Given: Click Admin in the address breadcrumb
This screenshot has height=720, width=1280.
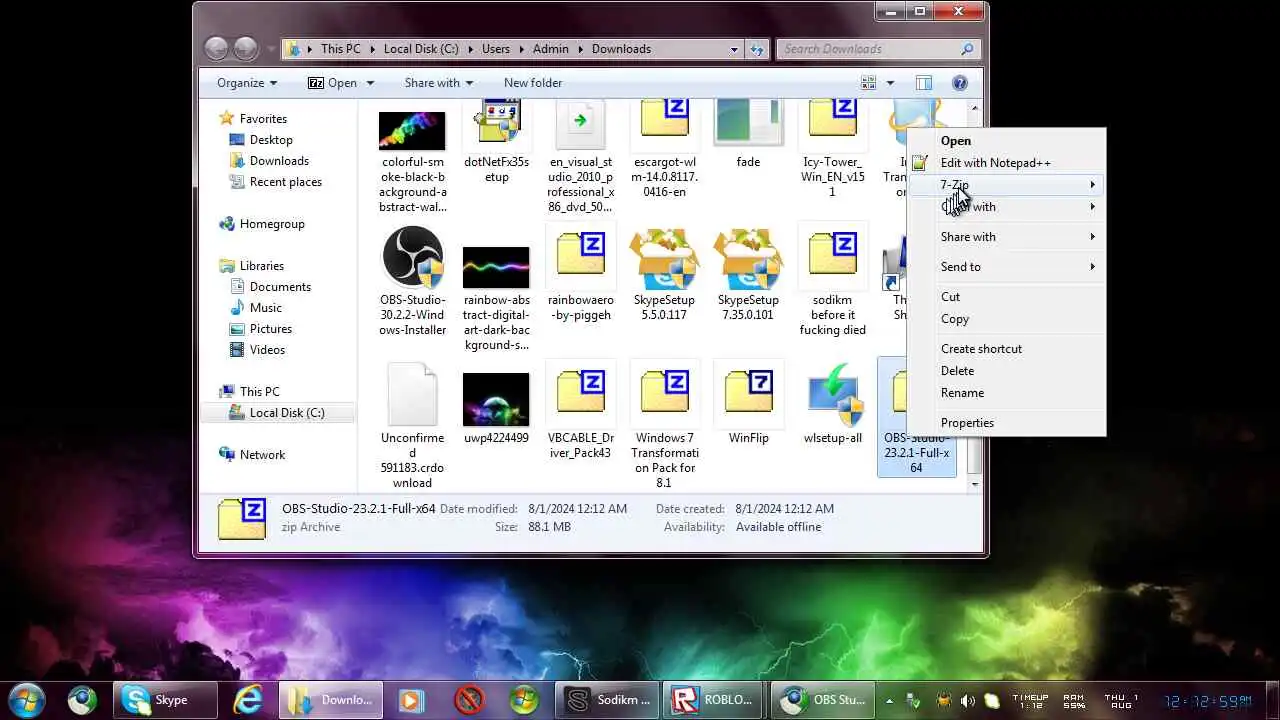Looking at the screenshot, I should (x=551, y=49).
